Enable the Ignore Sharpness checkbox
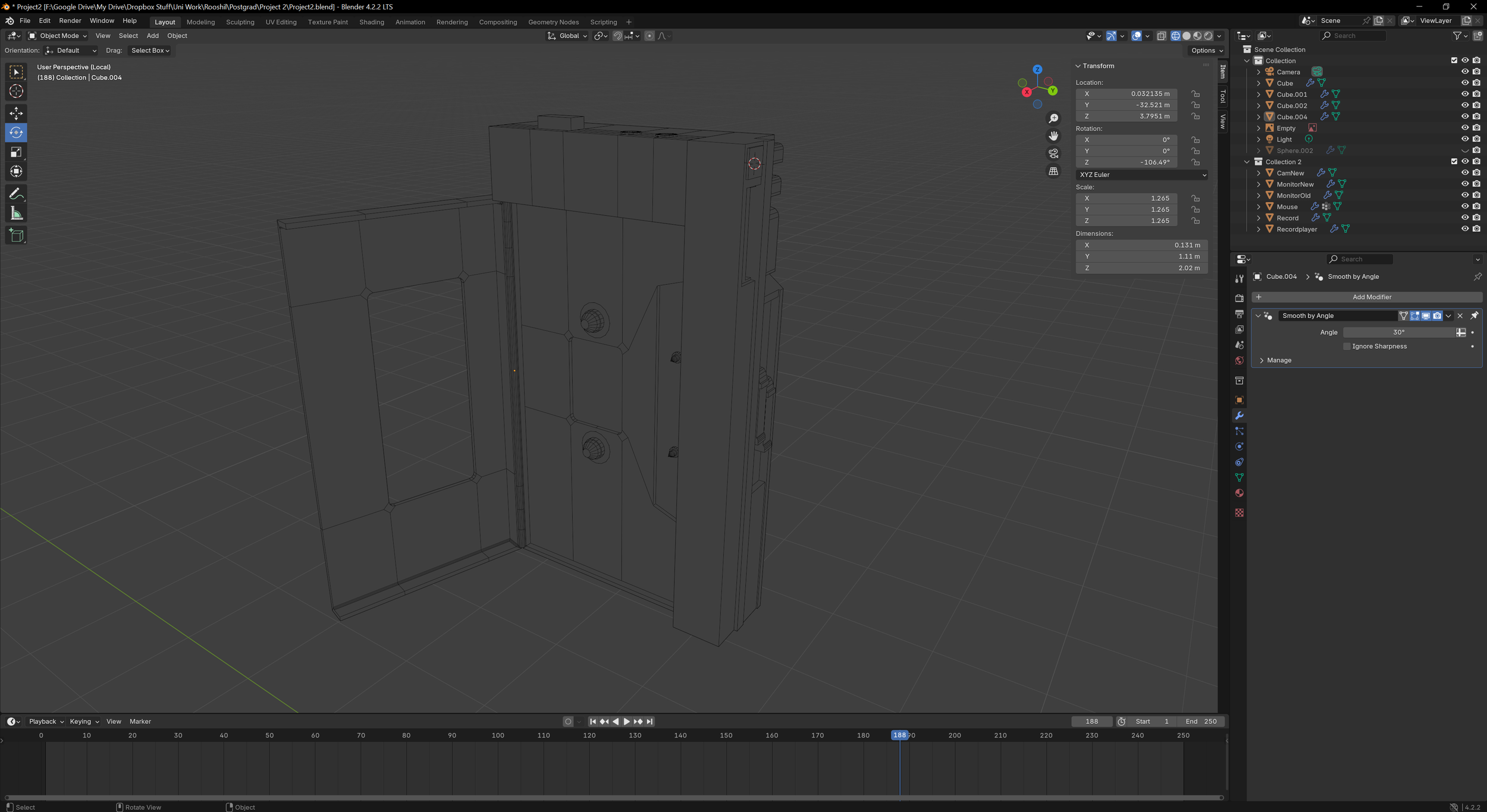 click(1346, 346)
